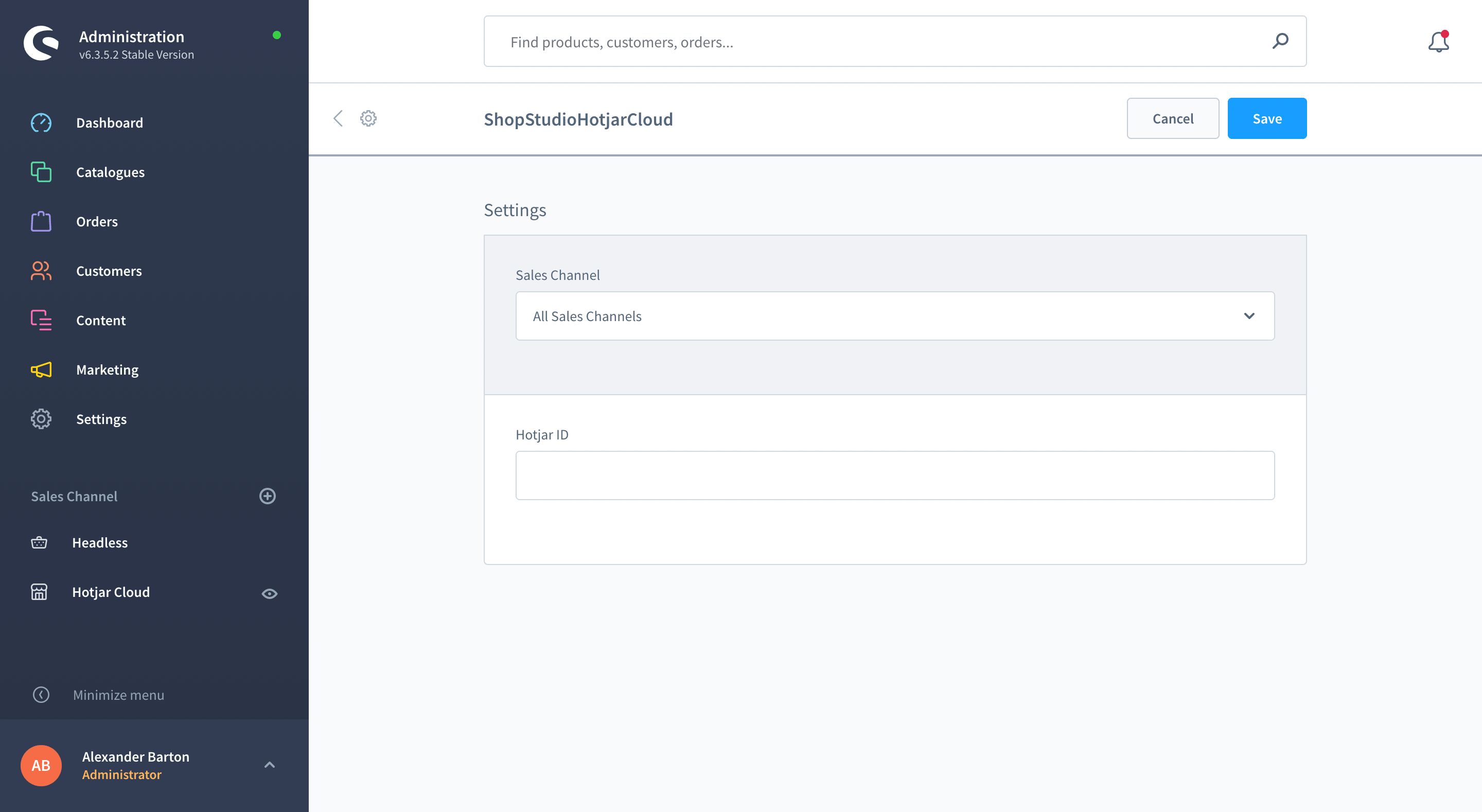Click the Headless basket icon
The height and width of the screenshot is (812, 1482).
tap(39, 543)
